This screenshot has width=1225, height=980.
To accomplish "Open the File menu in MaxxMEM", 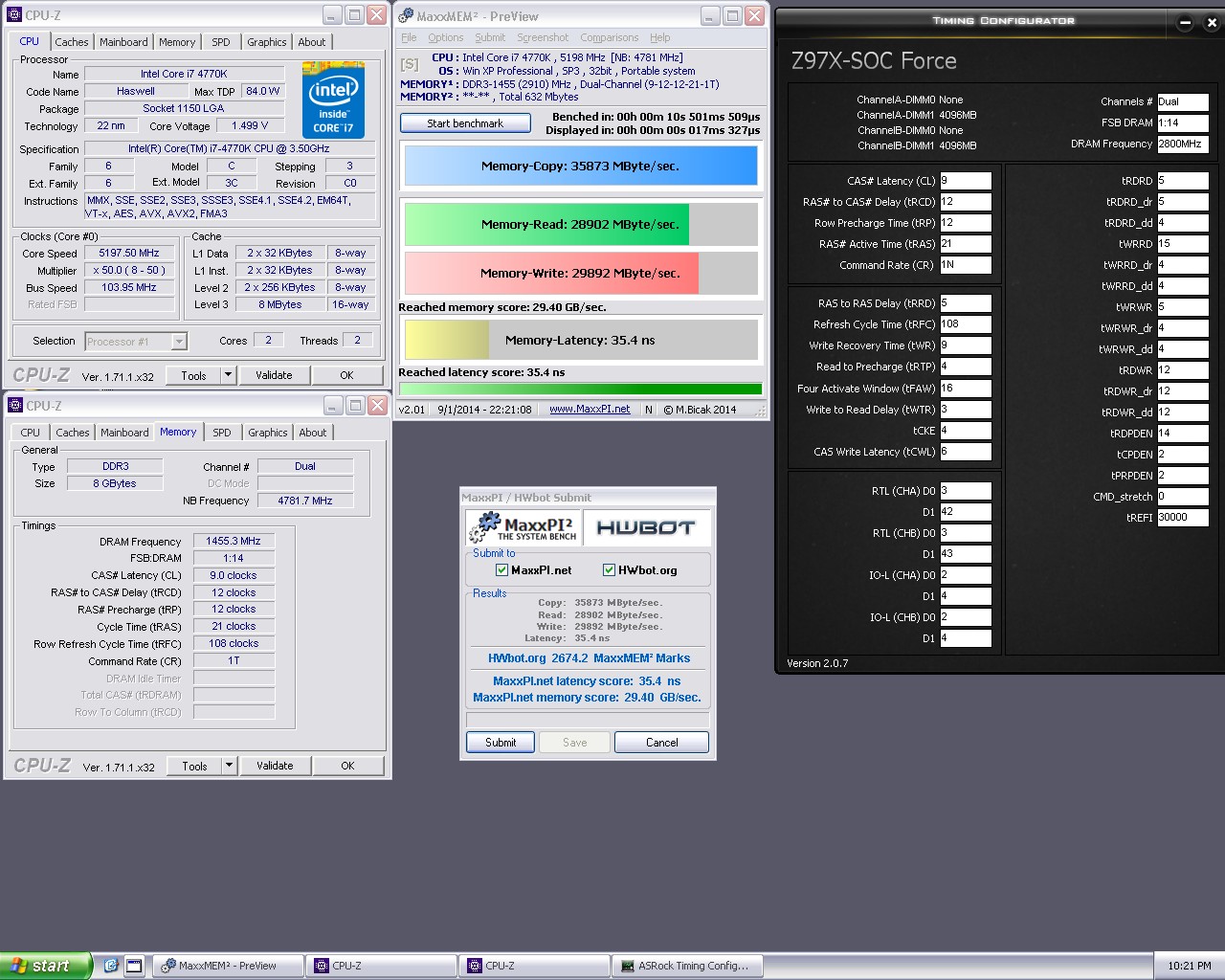I will coord(409,37).
